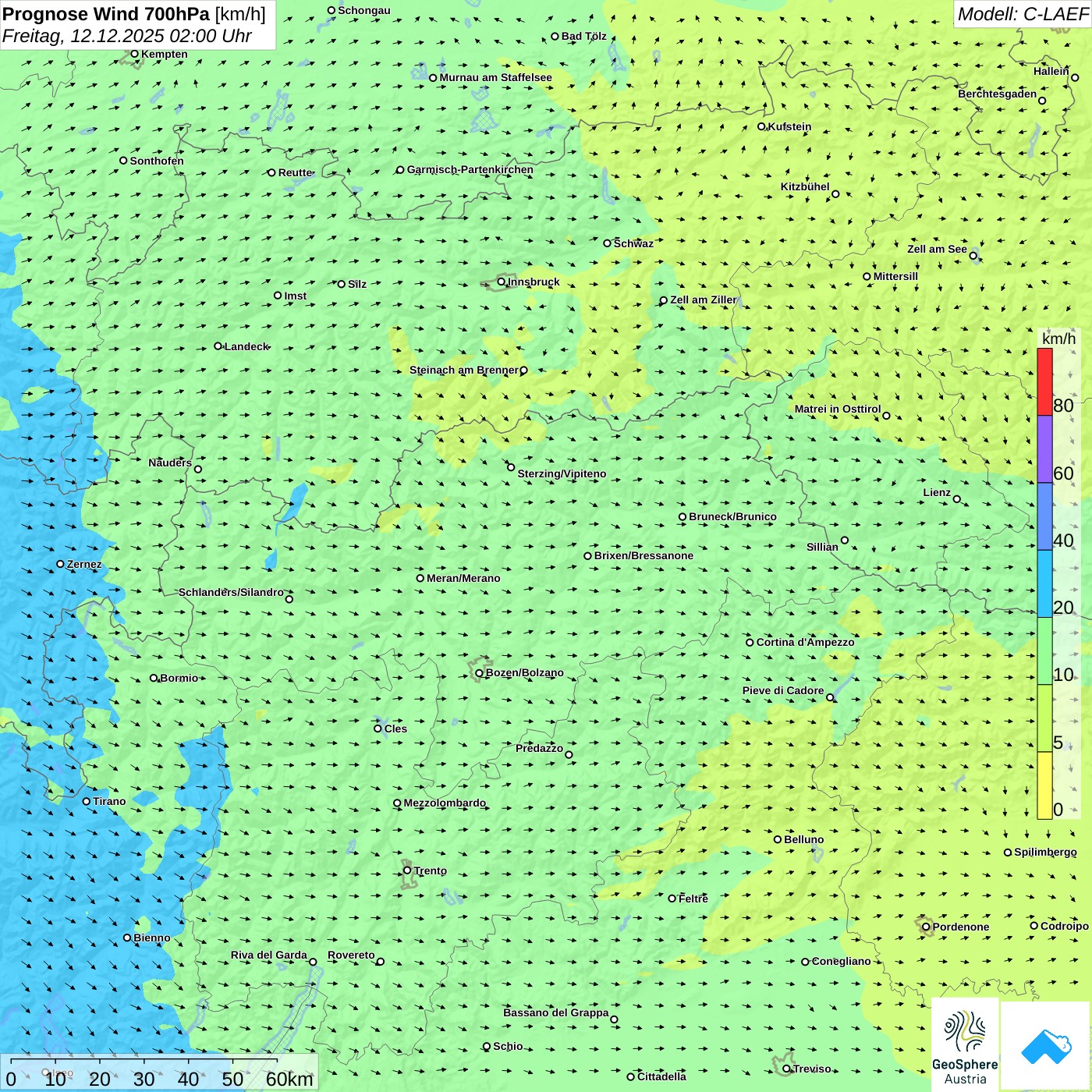Click the 'Bruneck/Brunico' label

[732, 516]
